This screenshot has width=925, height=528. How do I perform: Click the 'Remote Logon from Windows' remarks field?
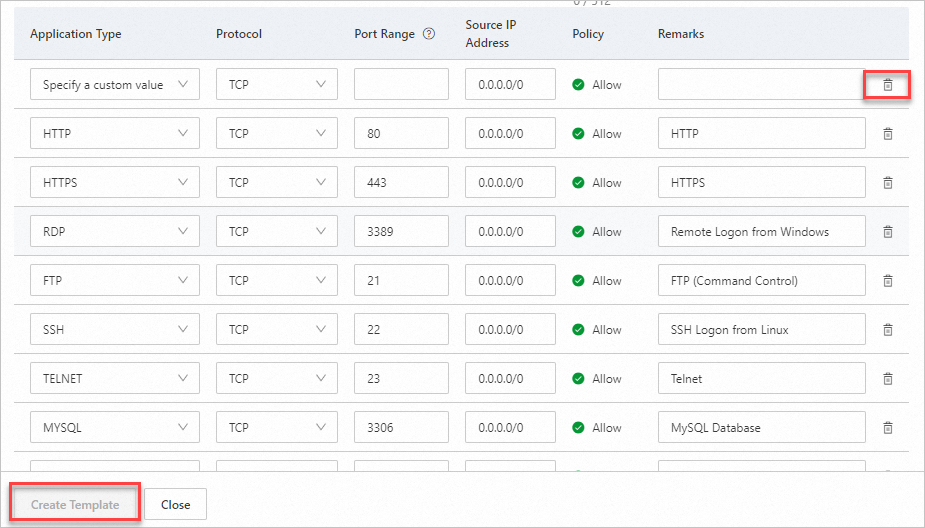[761, 232]
